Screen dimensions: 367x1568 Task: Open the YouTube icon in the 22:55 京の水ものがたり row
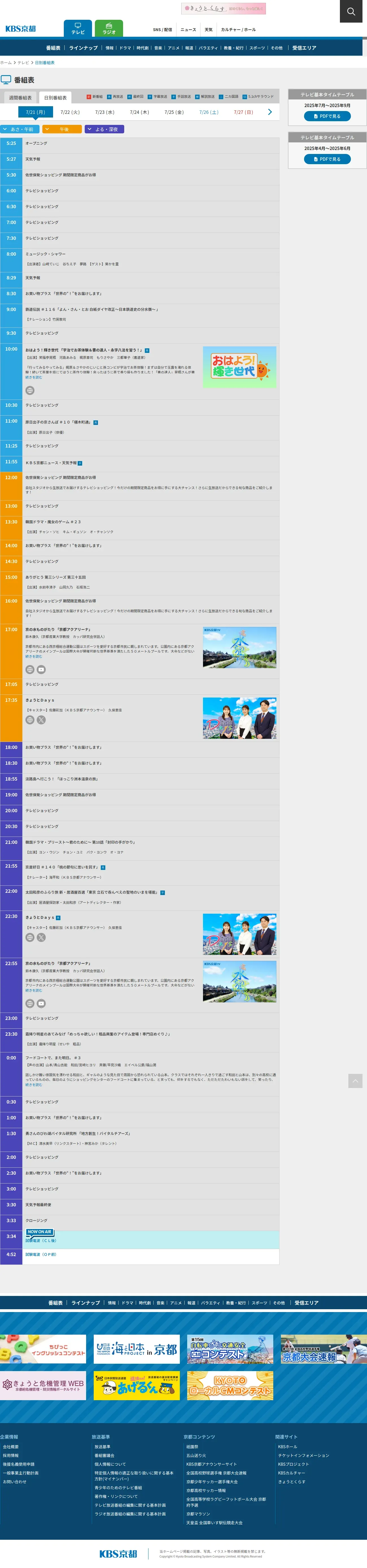(x=41, y=1004)
